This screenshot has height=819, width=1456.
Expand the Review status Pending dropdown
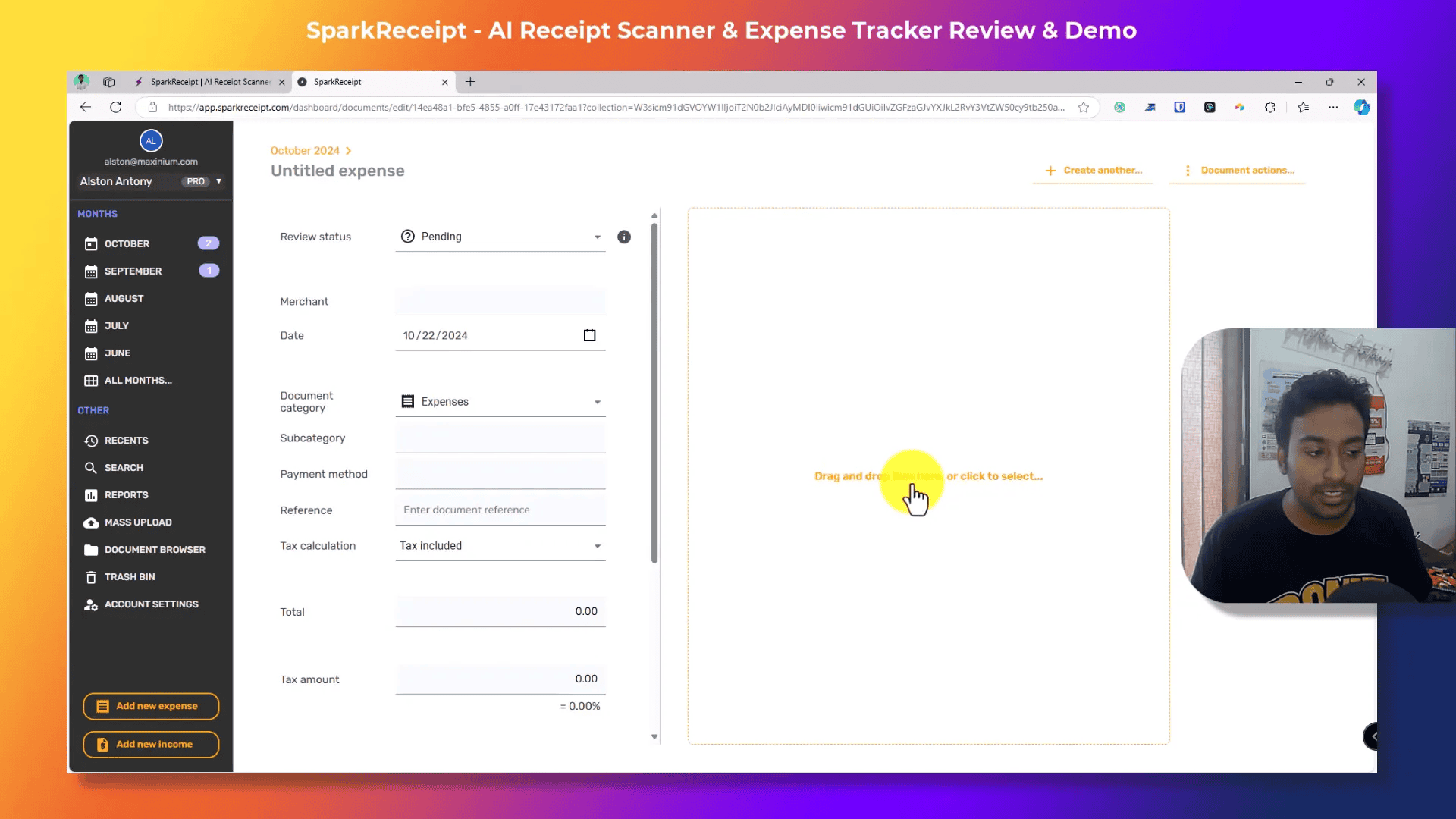click(x=500, y=237)
